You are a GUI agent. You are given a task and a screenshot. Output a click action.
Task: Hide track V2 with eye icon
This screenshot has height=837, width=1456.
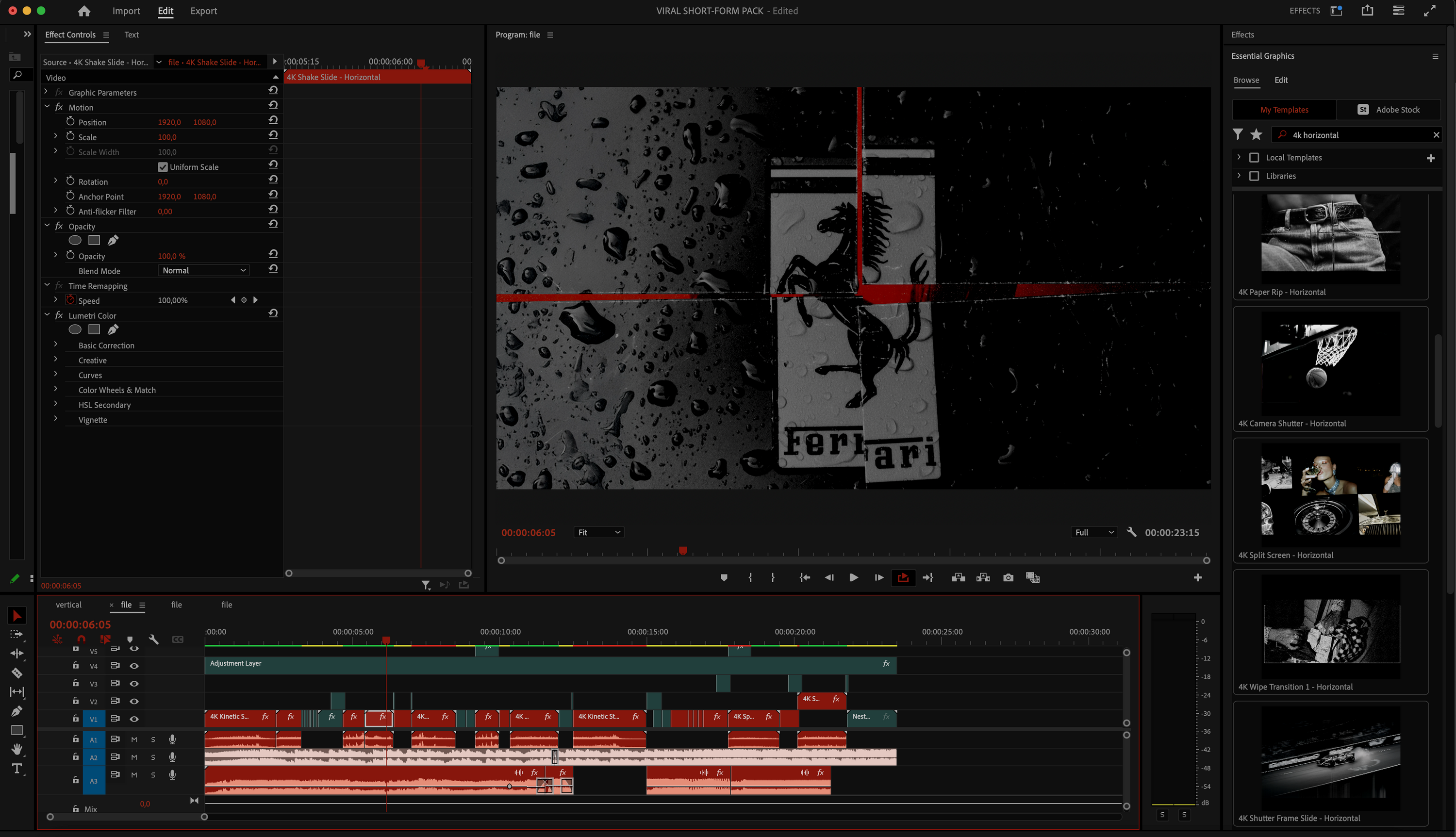[x=134, y=701]
